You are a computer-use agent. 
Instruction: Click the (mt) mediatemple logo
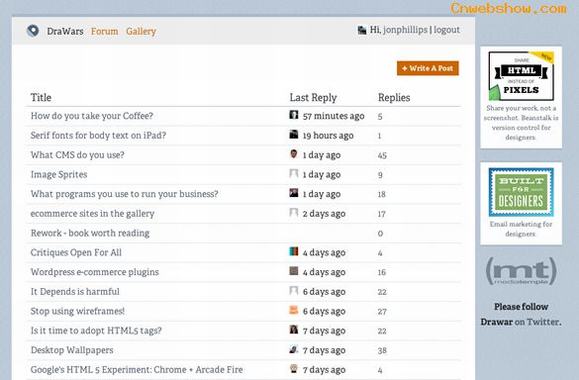pos(521,271)
